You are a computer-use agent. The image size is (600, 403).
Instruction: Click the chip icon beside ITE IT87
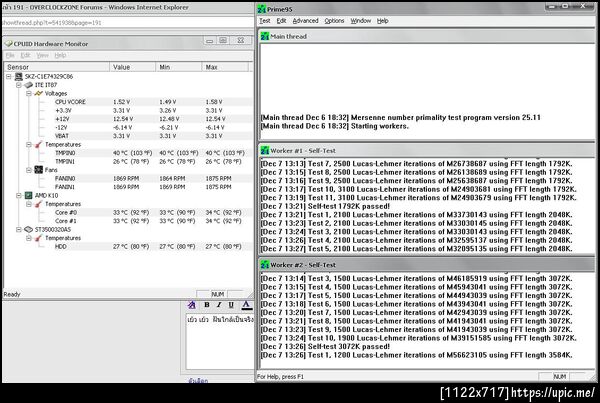tap(29, 85)
